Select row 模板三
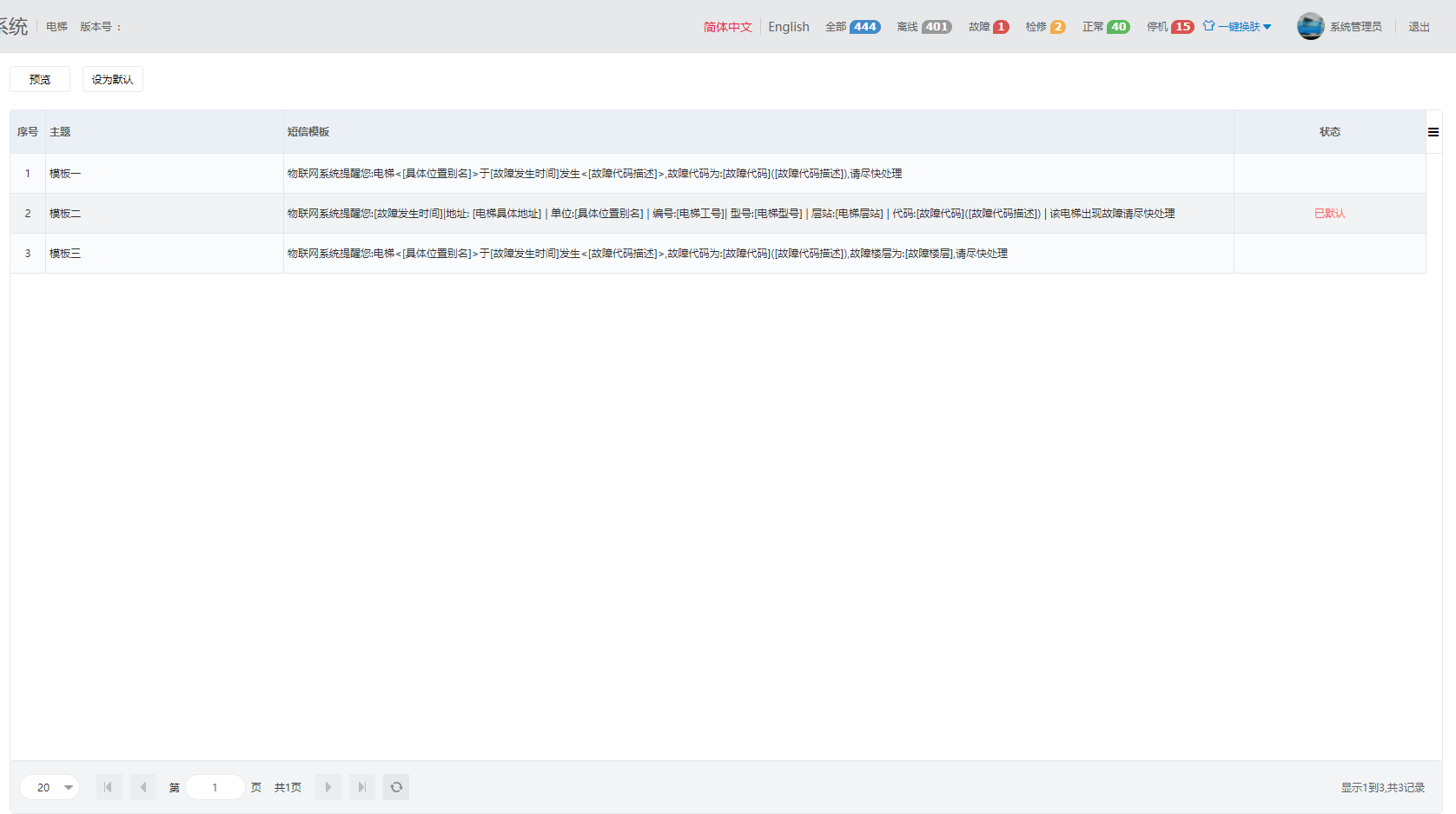Screen dimensions: 1456x814 718,254
